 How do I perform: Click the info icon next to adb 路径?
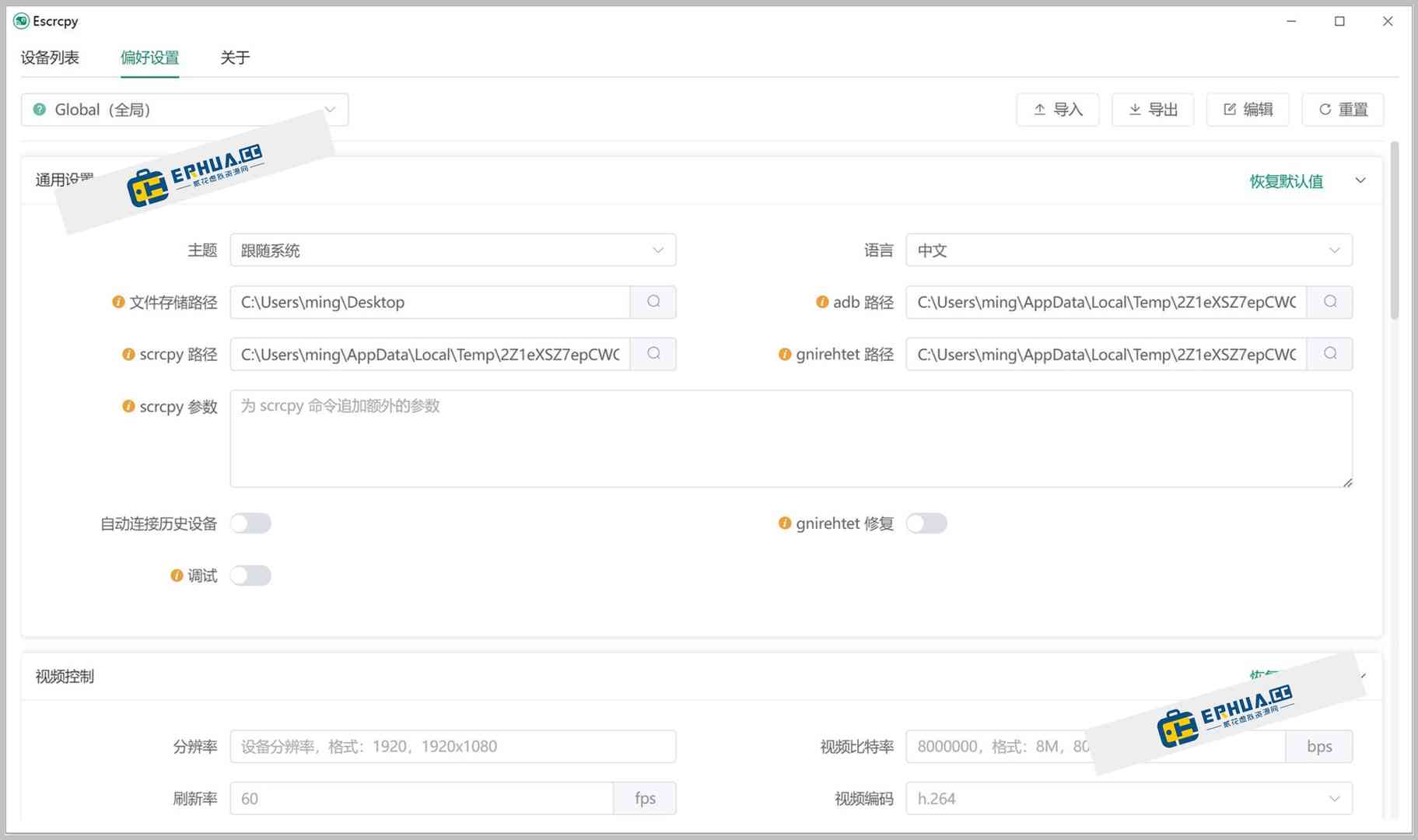point(822,302)
